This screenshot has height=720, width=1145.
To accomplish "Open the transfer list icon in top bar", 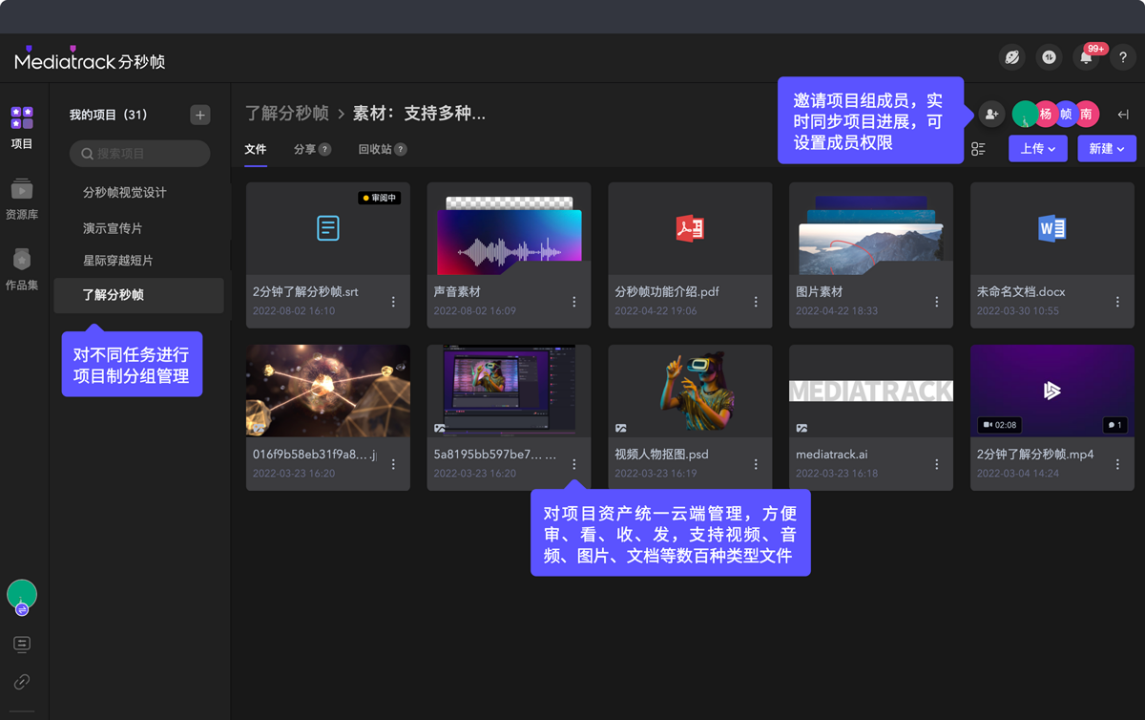I will tap(1049, 58).
